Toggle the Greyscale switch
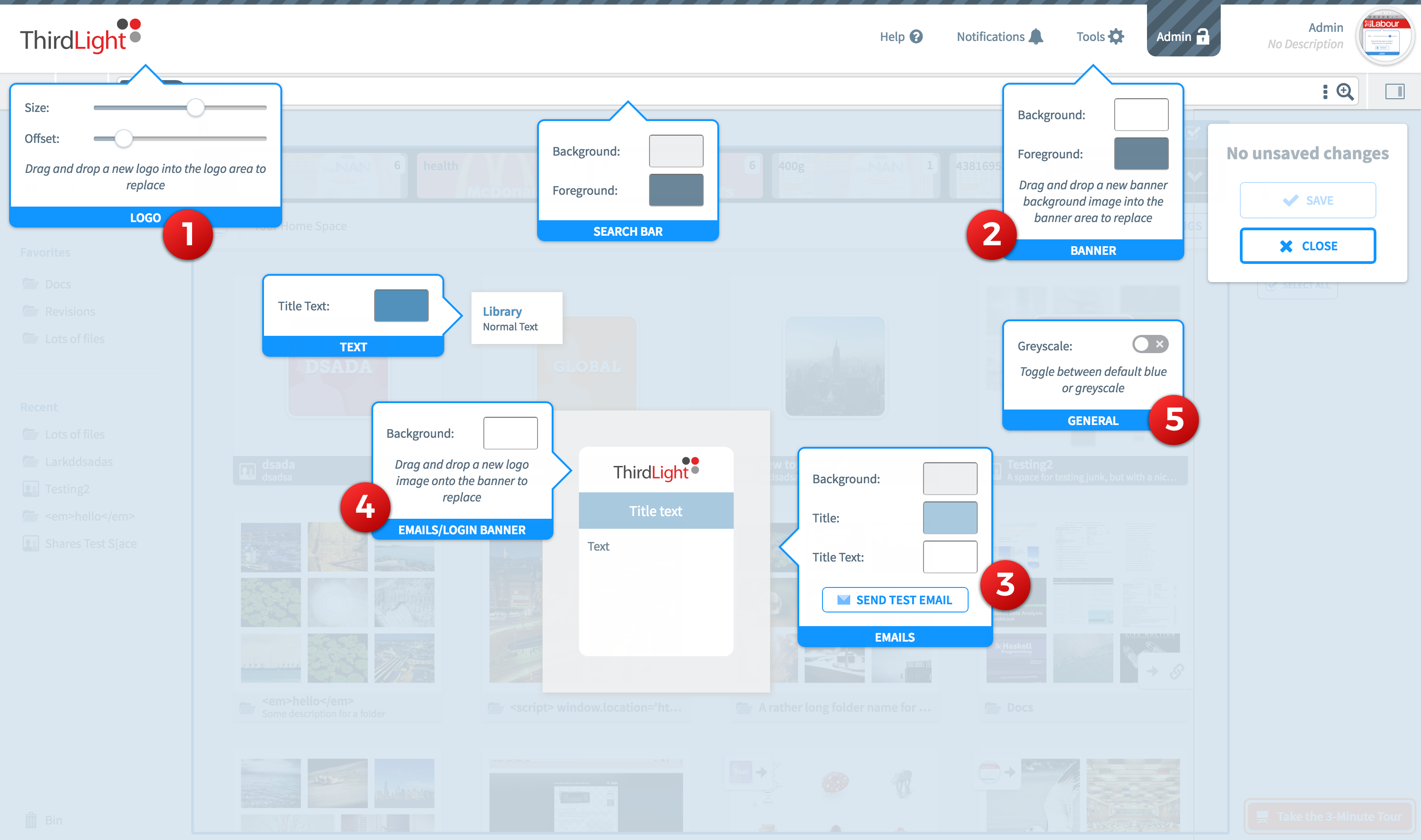The image size is (1421, 840). pos(1150,344)
